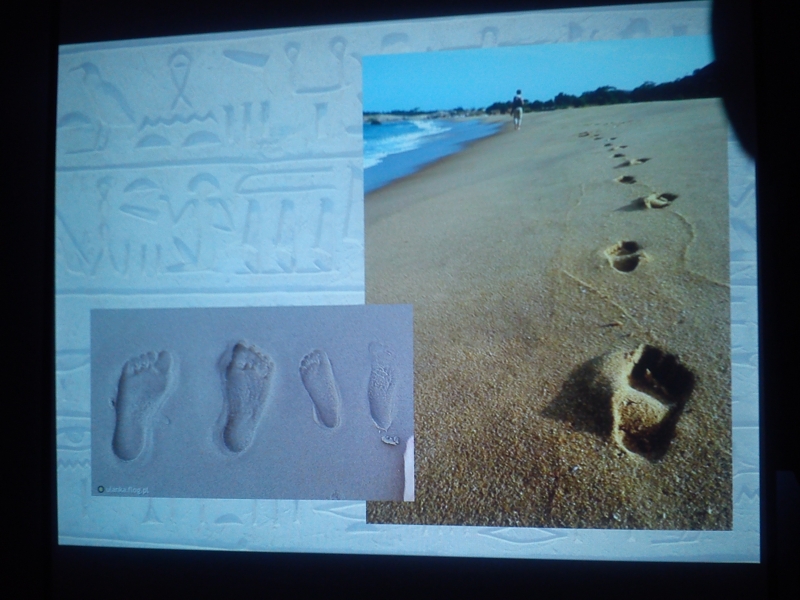Click the person walking on the beach
Viewport: 800px width, 600px height.
click(x=517, y=108)
